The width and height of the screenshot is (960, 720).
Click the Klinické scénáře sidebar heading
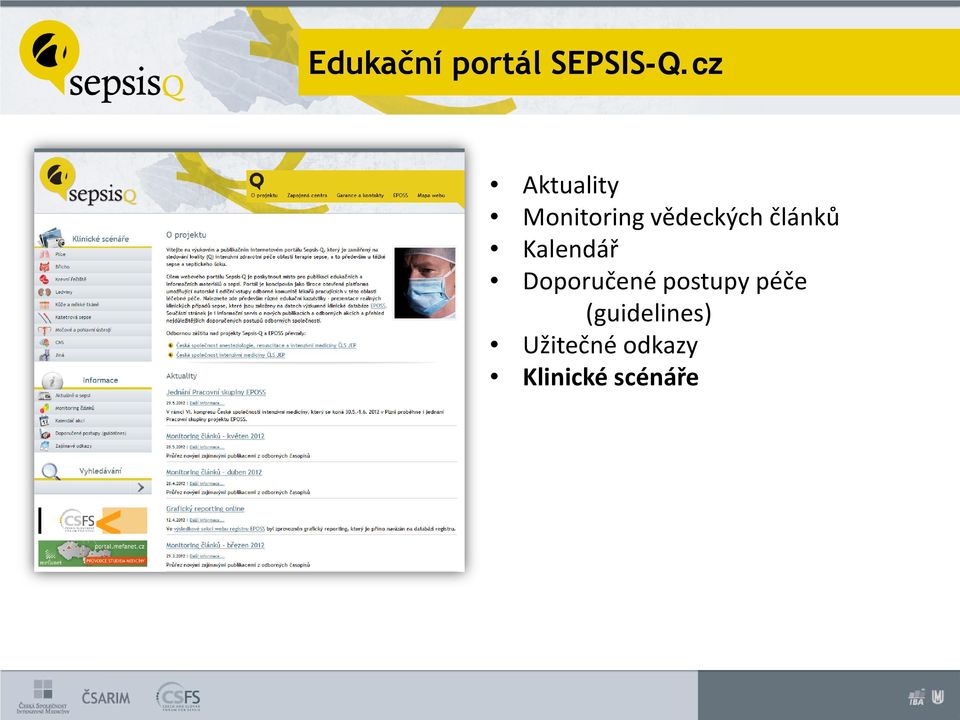coord(100,239)
